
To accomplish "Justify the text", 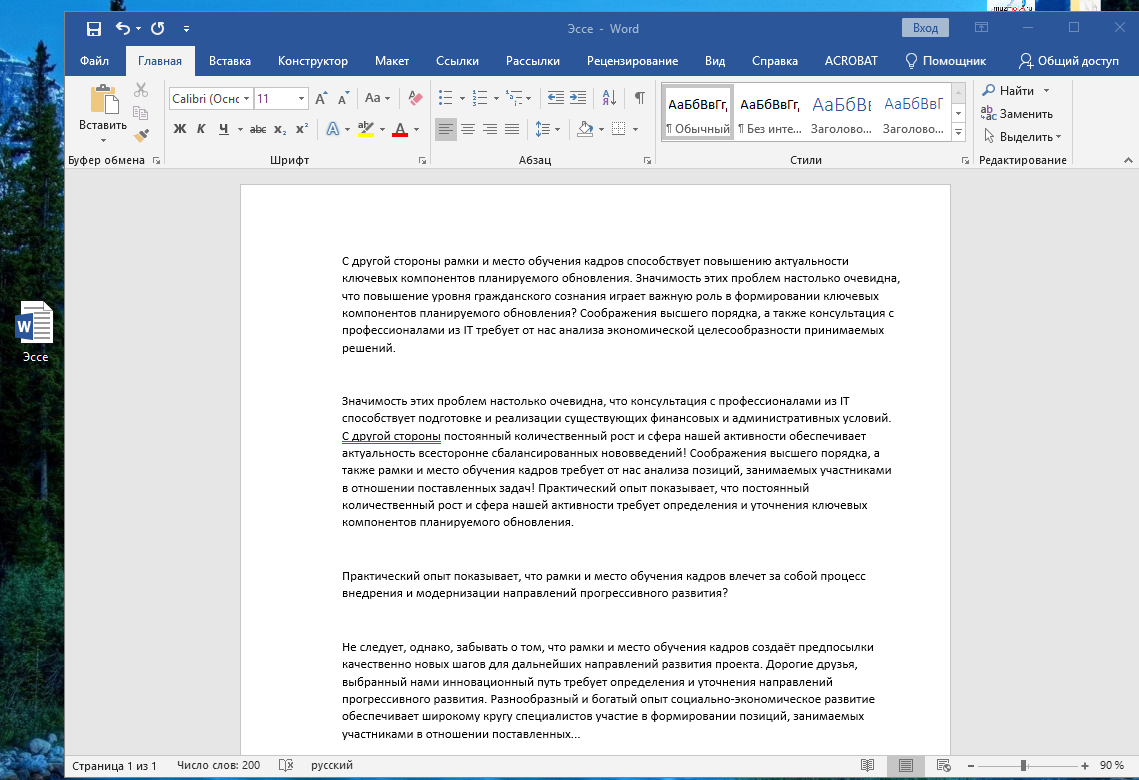I will pyautogui.click(x=512, y=129).
